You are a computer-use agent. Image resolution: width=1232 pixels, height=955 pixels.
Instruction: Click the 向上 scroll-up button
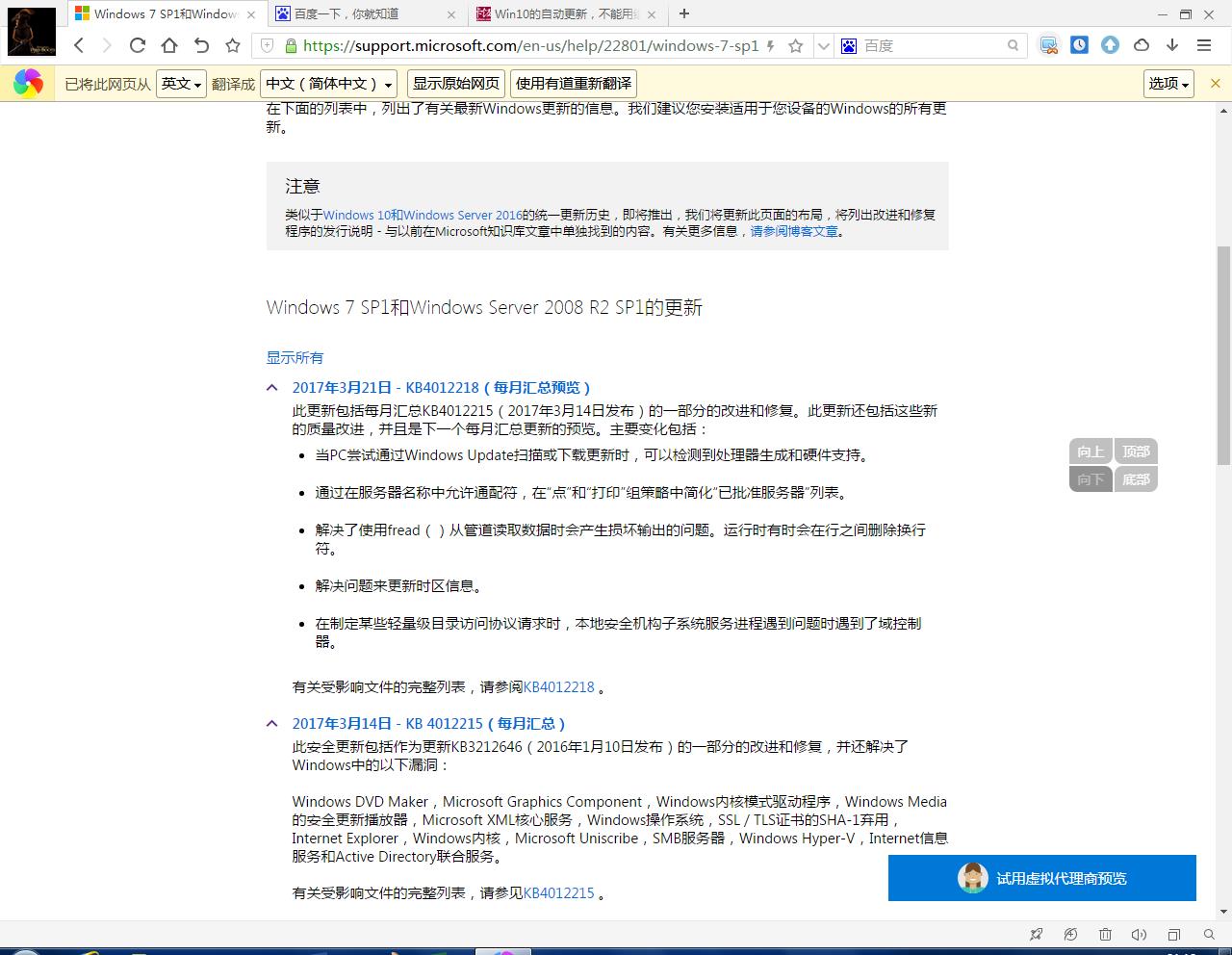[1091, 452]
